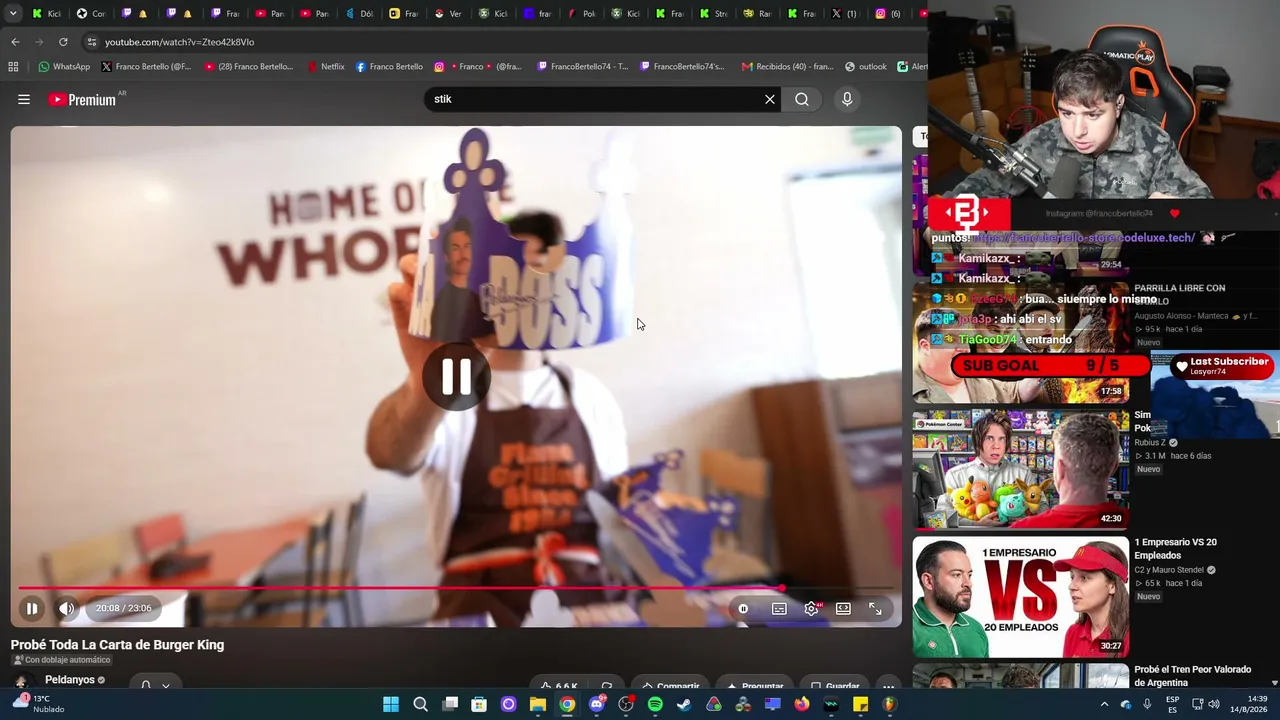The image size is (1280, 720).
Task: Go back in the browser
Action: pyautogui.click(x=15, y=42)
